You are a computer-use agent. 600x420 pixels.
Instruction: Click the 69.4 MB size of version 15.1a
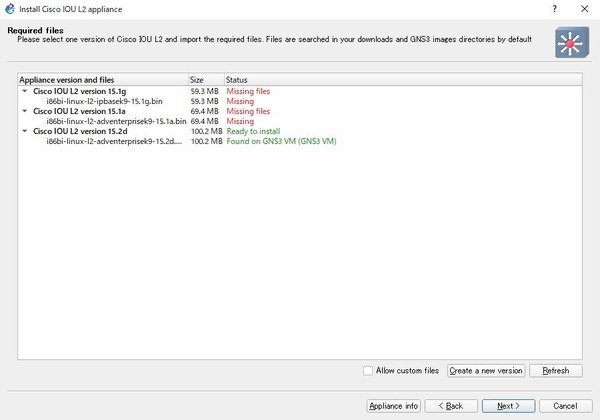pos(205,111)
